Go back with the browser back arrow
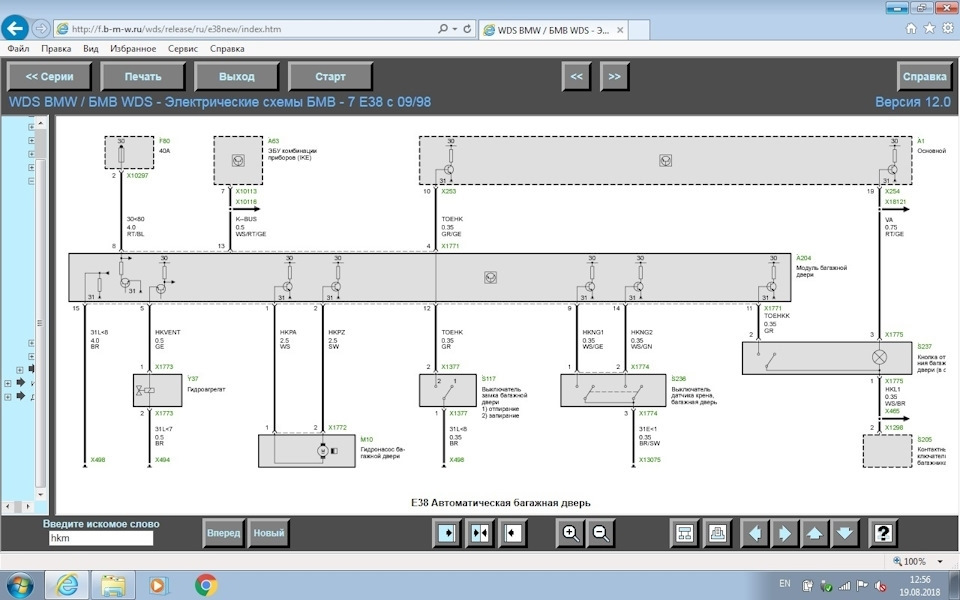Viewport: 960px width, 600px height. pyautogui.click(x=15, y=28)
